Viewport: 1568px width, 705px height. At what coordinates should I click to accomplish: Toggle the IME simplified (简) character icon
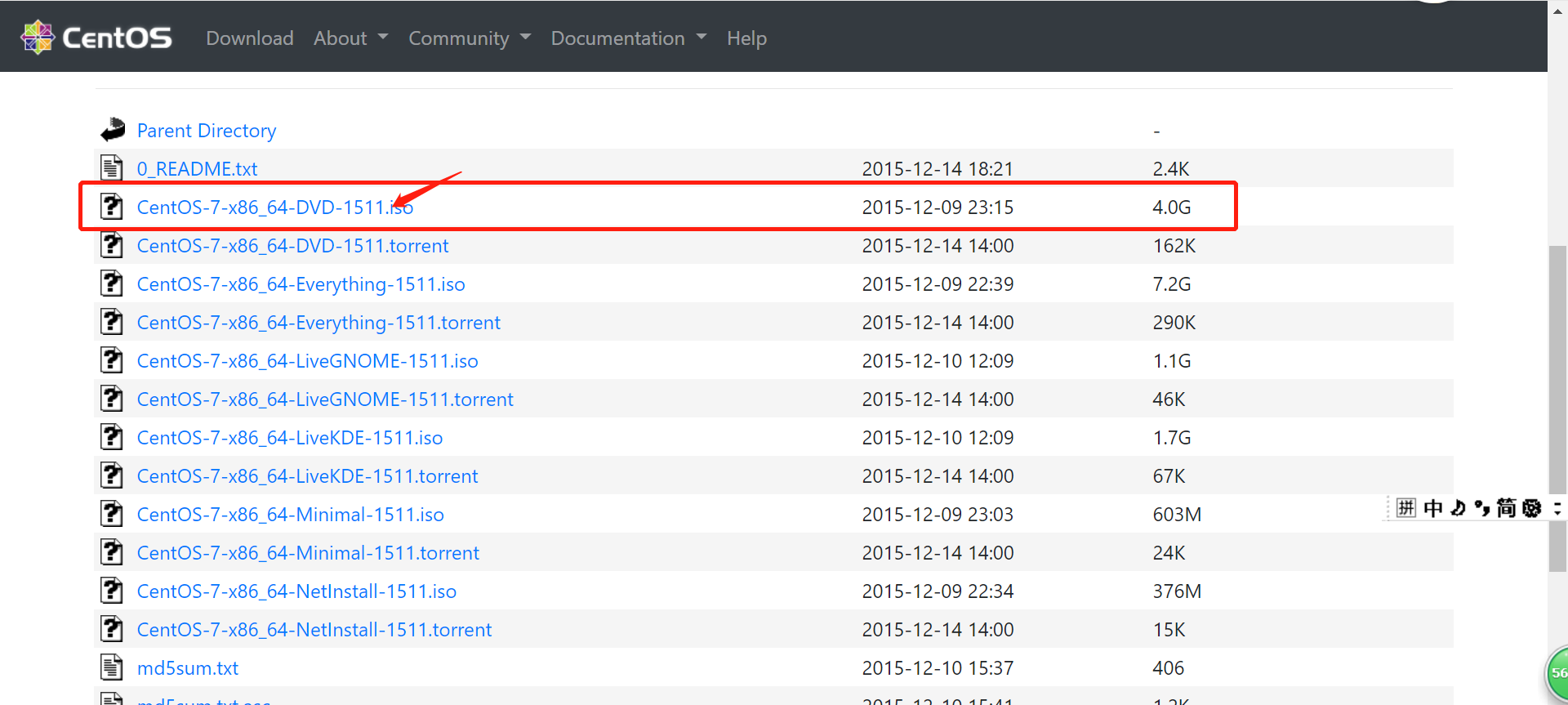(x=1507, y=508)
